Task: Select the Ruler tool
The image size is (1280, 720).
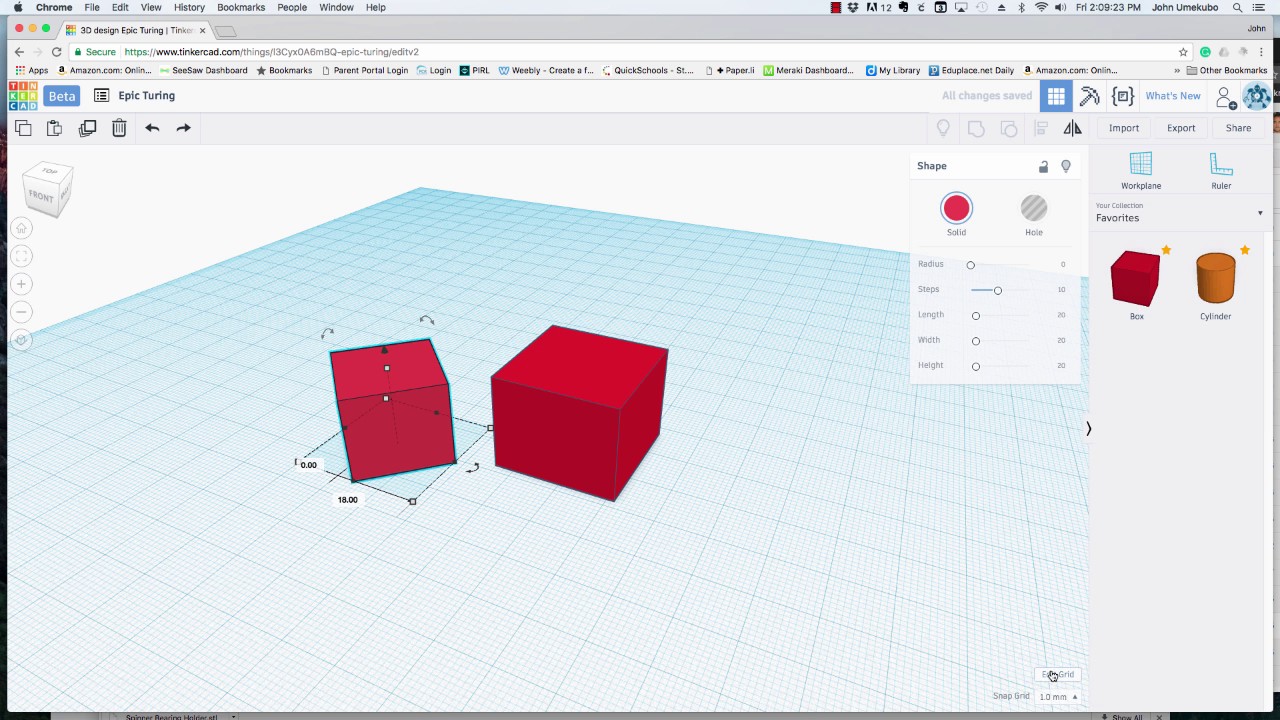Action: [x=1221, y=171]
